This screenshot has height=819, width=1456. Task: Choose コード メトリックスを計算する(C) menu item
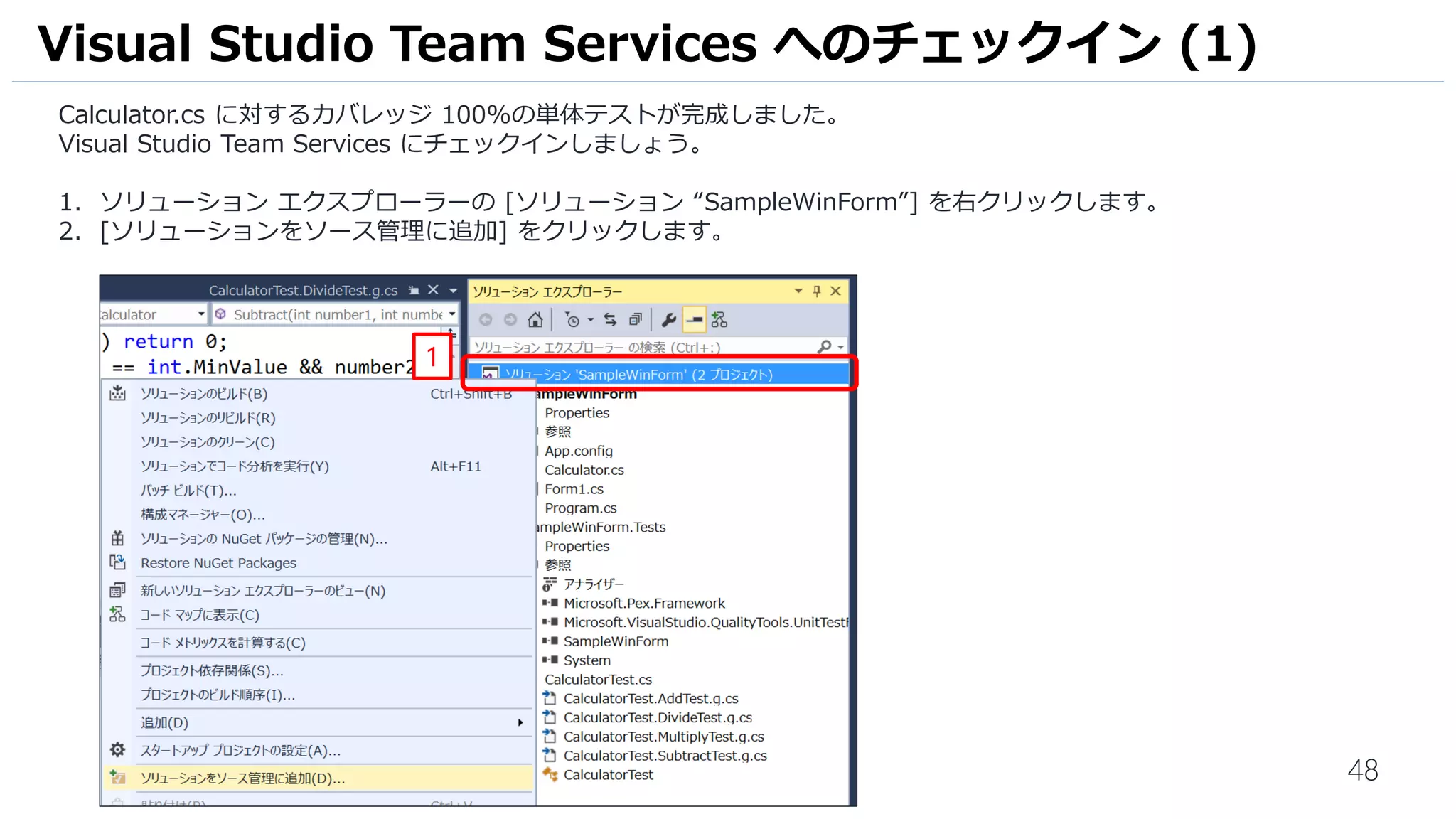pyautogui.click(x=318, y=643)
